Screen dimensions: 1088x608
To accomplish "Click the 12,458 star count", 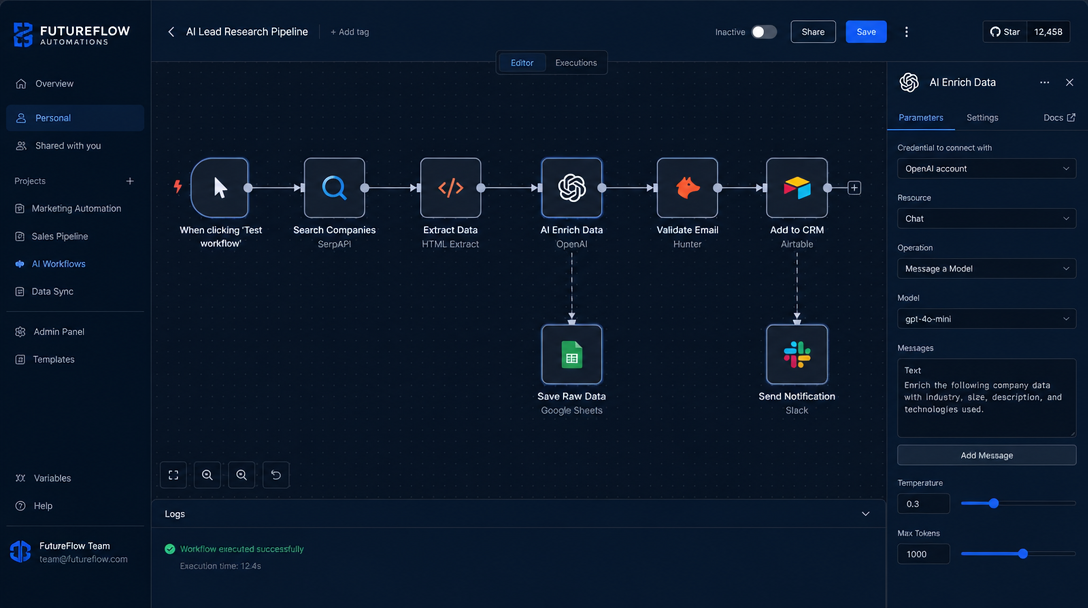I will (x=1048, y=32).
